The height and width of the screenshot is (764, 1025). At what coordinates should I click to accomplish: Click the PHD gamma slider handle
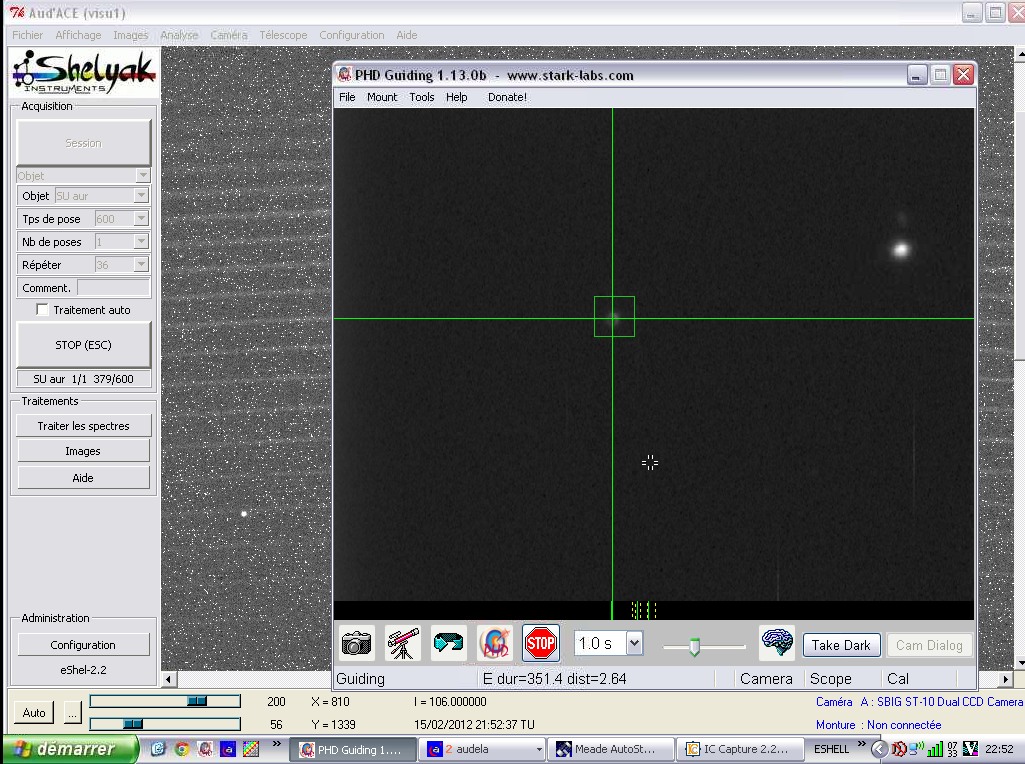click(694, 647)
